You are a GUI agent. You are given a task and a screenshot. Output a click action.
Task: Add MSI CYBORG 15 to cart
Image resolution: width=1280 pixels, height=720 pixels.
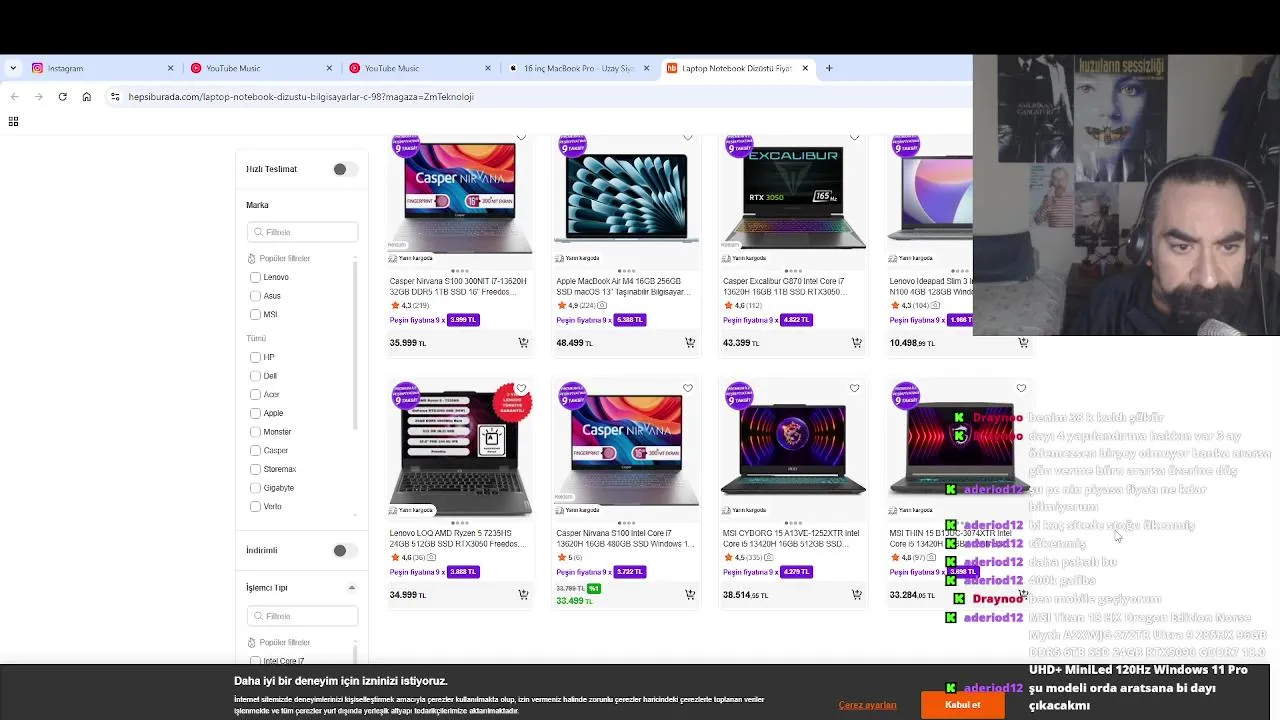coord(856,594)
